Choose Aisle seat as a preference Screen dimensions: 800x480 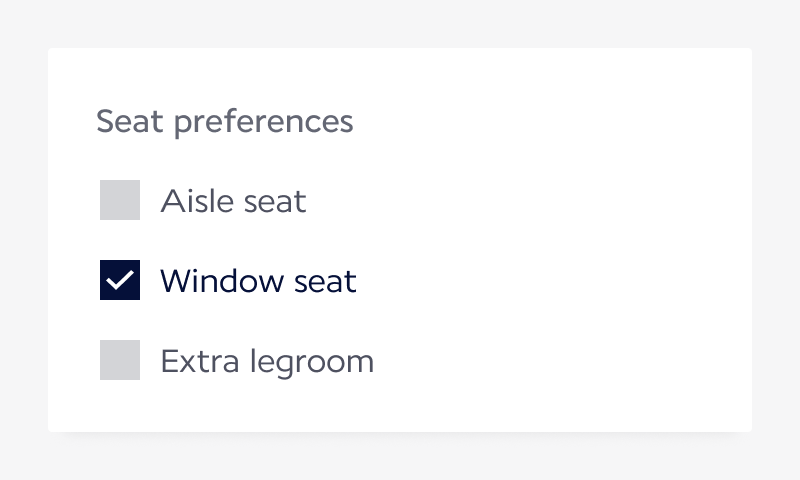click(120, 200)
